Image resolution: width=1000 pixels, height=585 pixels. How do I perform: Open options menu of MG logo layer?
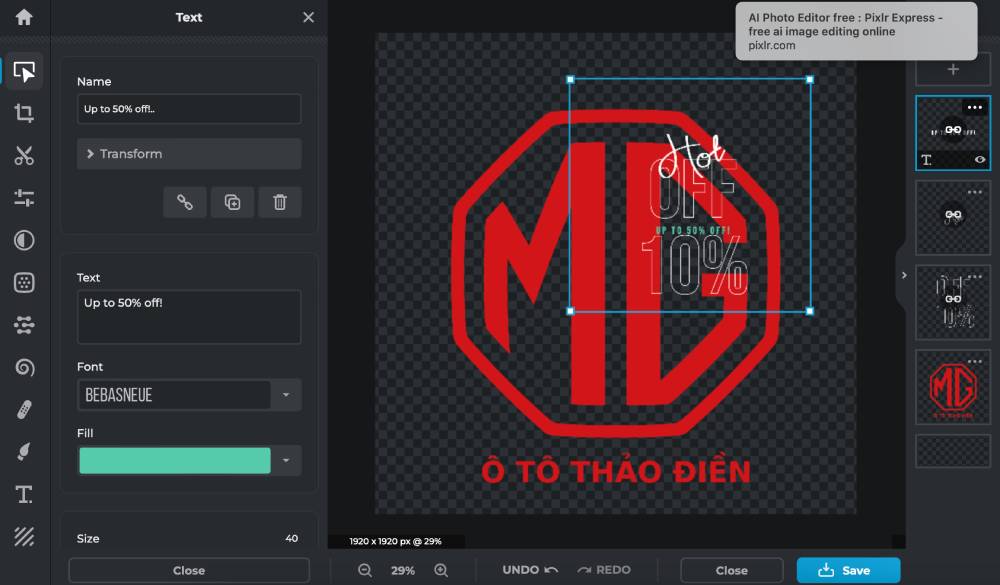pos(974,361)
